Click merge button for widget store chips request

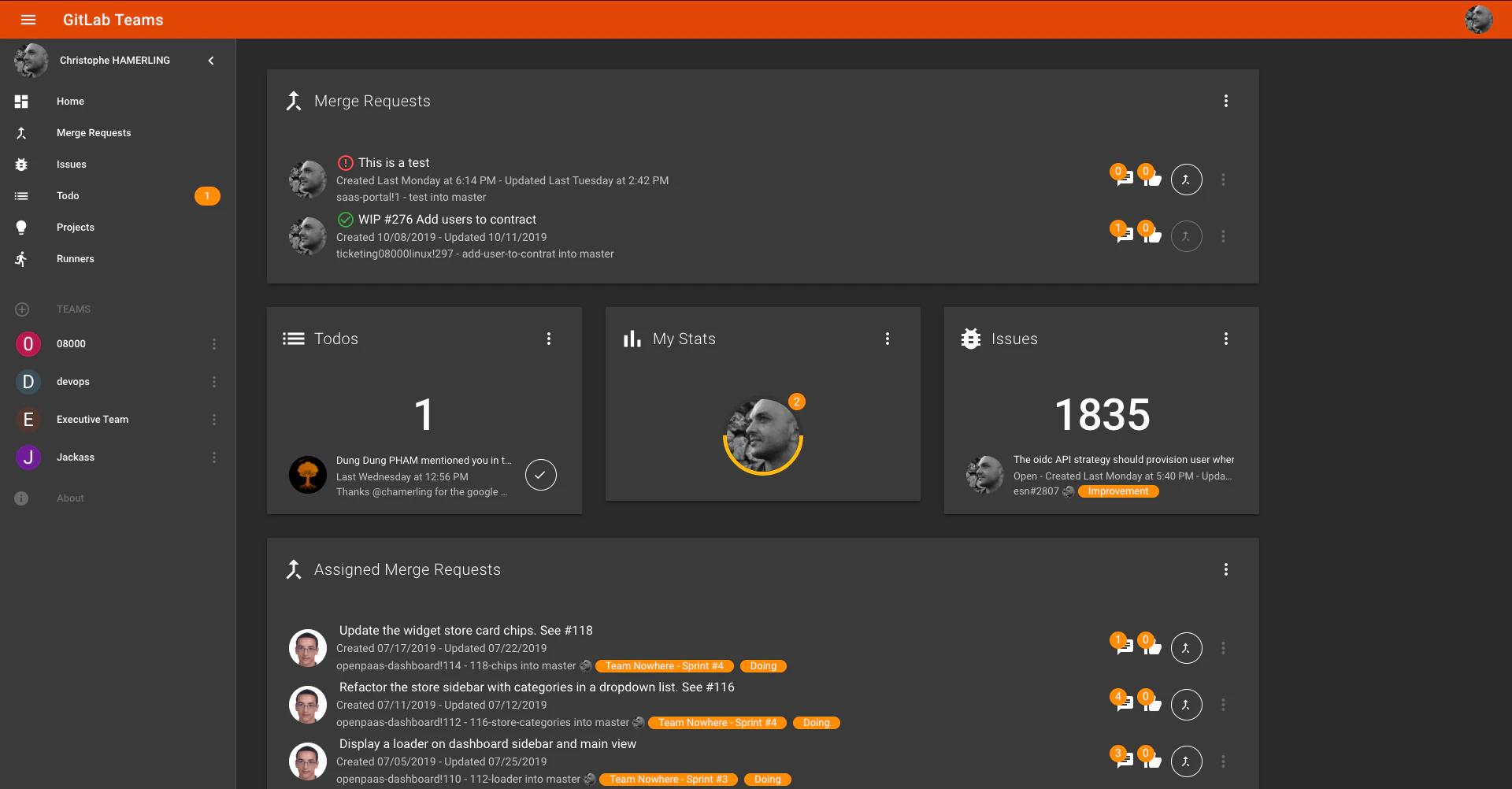(1186, 648)
